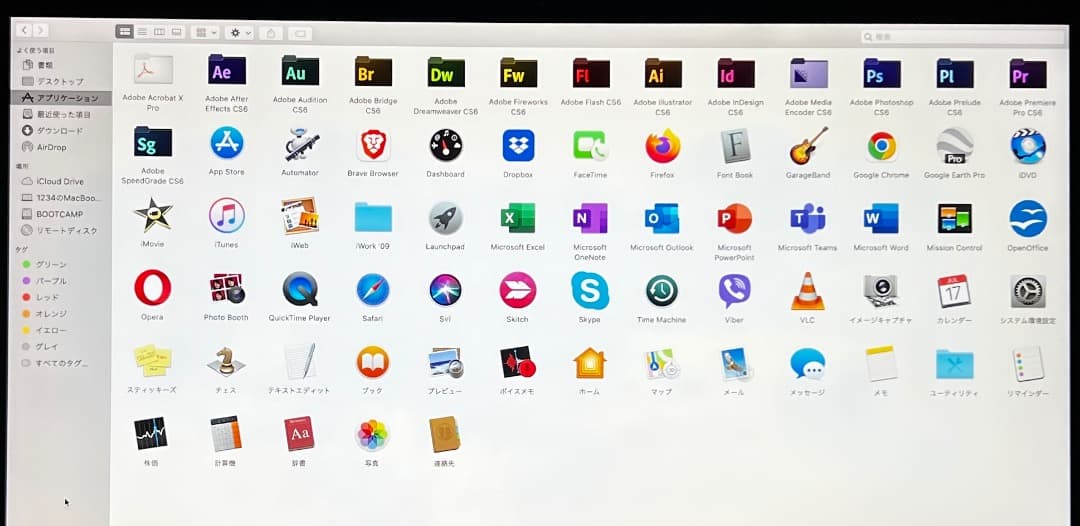
Task: Select the Brave Browser icon
Action: (x=373, y=146)
